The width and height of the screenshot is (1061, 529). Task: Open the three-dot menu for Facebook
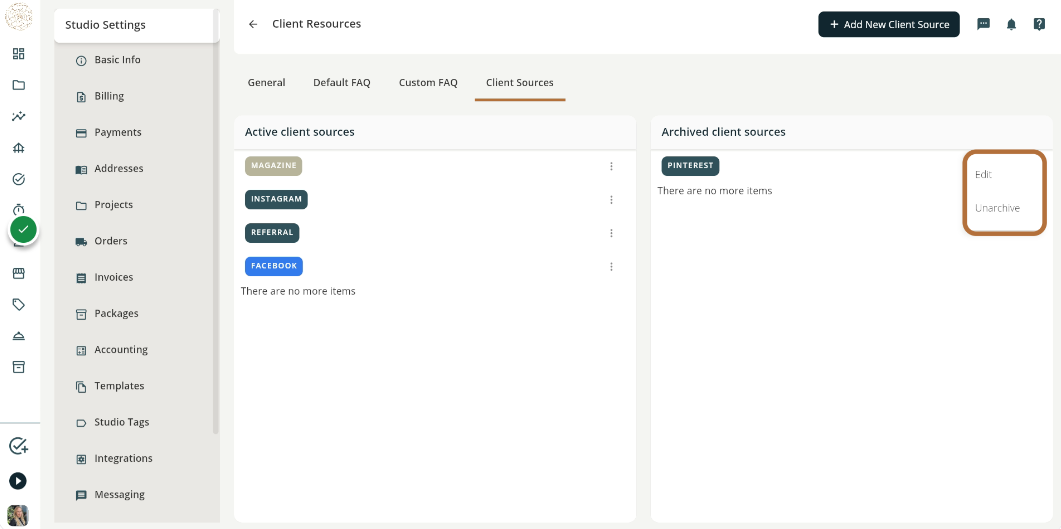pos(611,267)
